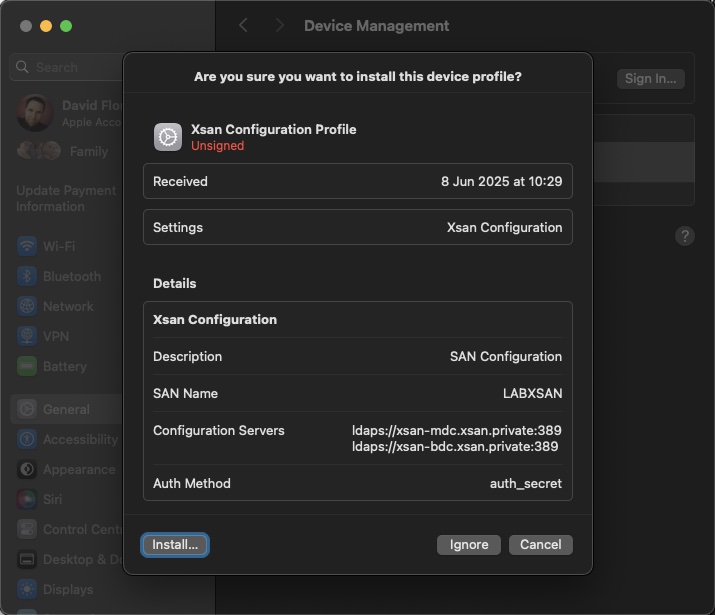Click the search magnifier icon
The height and width of the screenshot is (615, 715).
pos(22,67)
